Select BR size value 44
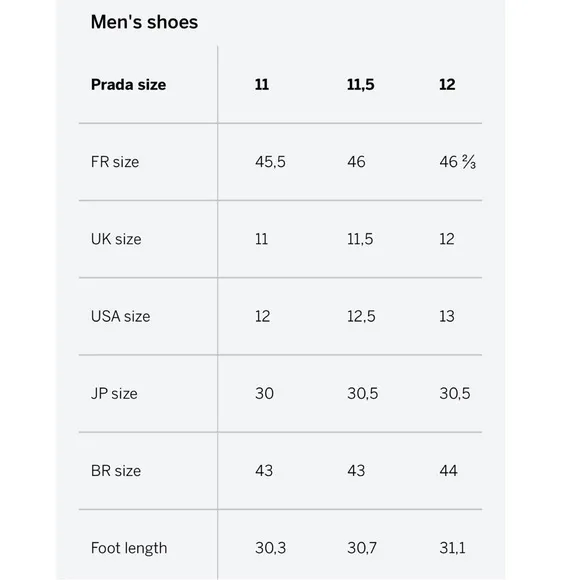The height and width of the screenshot is (580, 580). pos(449,471)
